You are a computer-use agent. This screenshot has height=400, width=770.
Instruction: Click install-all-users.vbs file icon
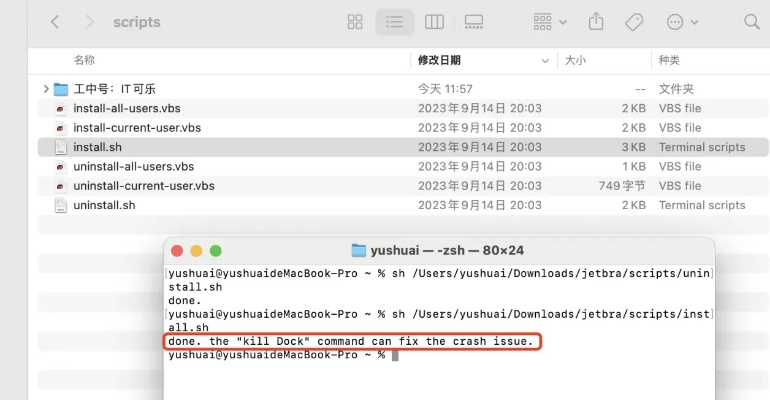click(60, 108)
